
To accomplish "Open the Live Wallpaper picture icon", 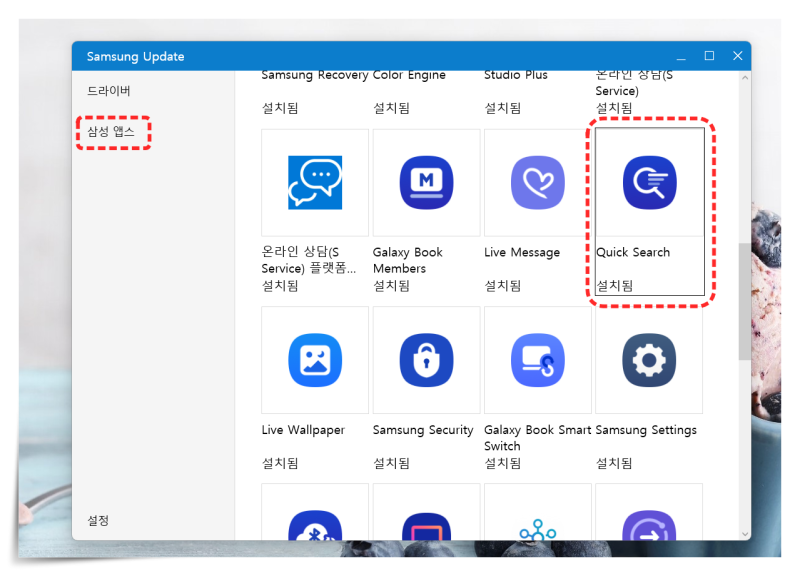I will click(x=314, y=360).
